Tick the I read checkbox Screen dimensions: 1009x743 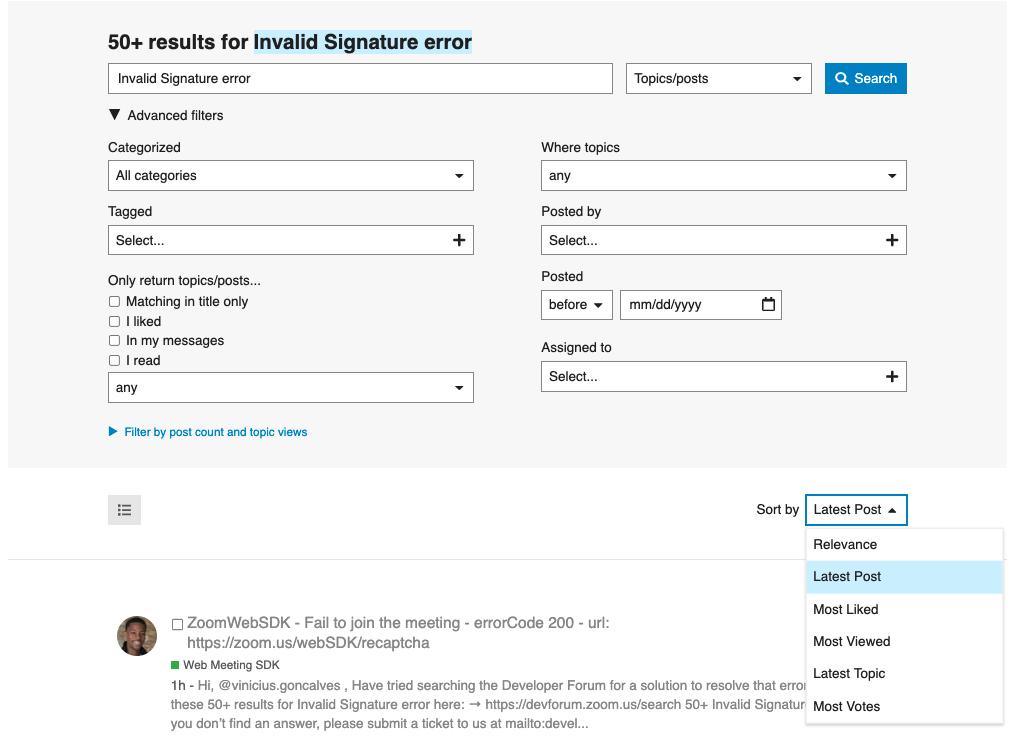click(114, 361)
